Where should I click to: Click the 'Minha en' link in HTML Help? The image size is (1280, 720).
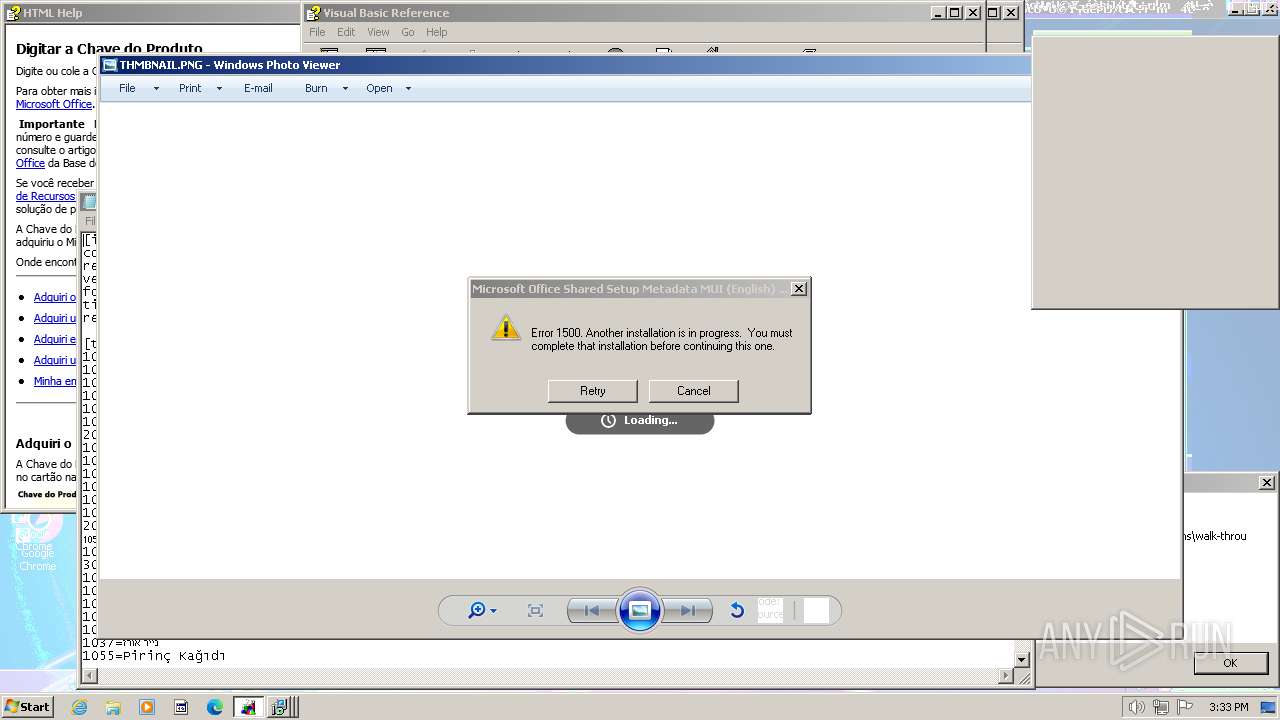tap(55, 381)
